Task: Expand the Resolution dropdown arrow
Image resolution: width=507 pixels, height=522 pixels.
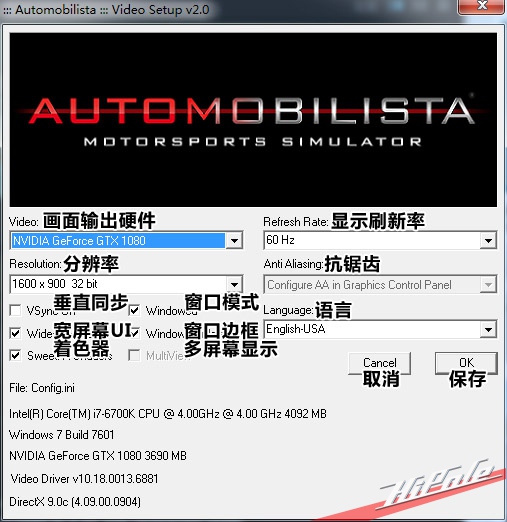Action: (234, 284)
